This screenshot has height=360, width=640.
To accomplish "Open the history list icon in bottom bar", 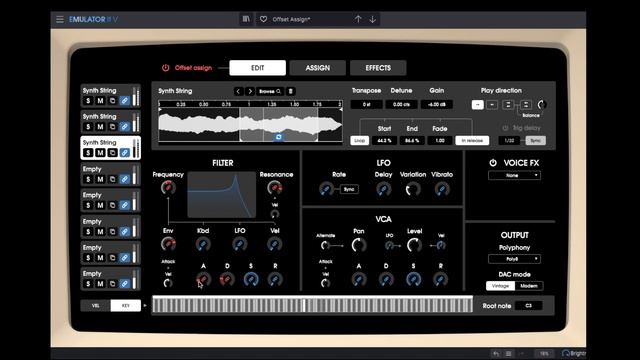I will [509, 353].
